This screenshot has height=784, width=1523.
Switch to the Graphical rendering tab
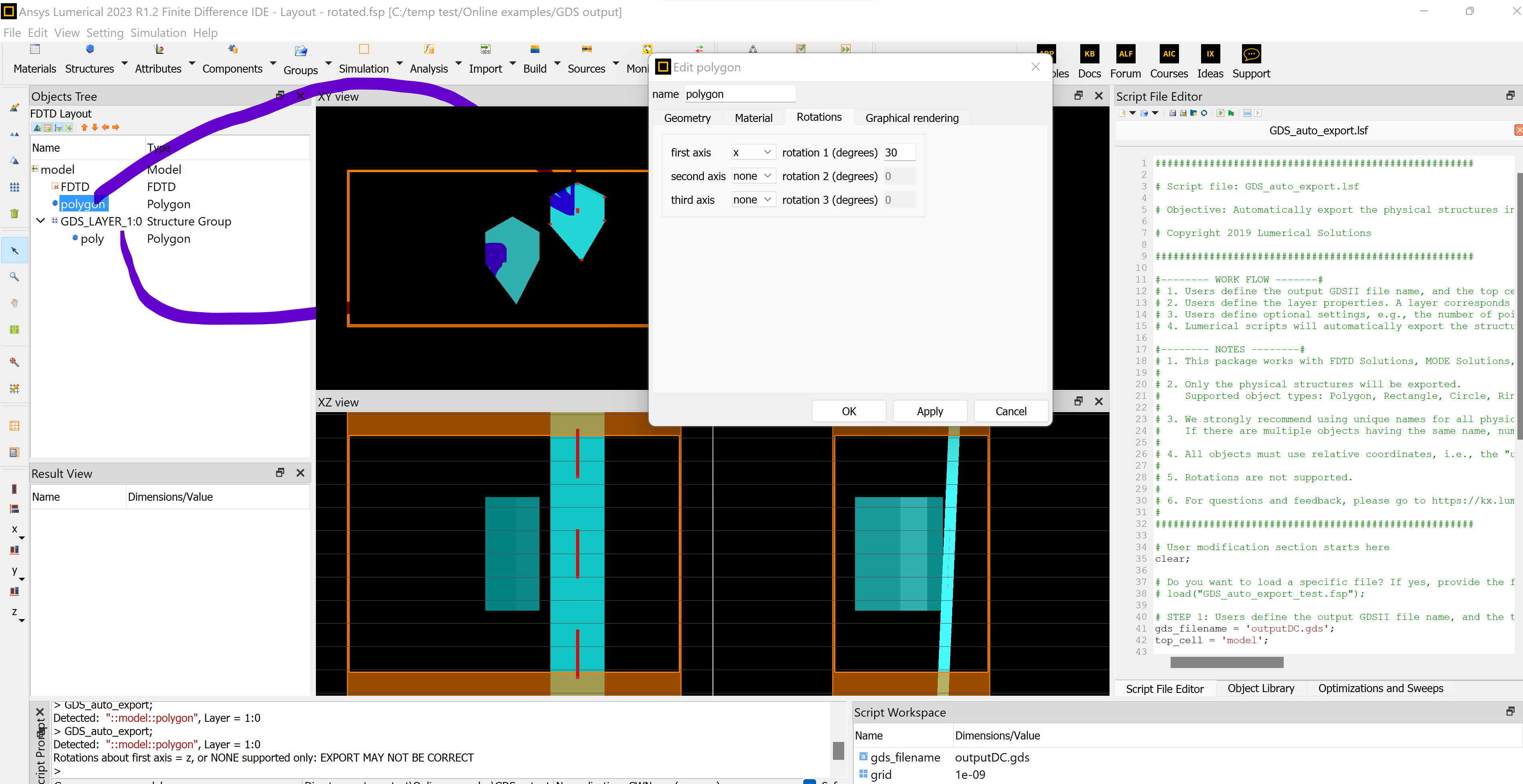pos(912,118)
